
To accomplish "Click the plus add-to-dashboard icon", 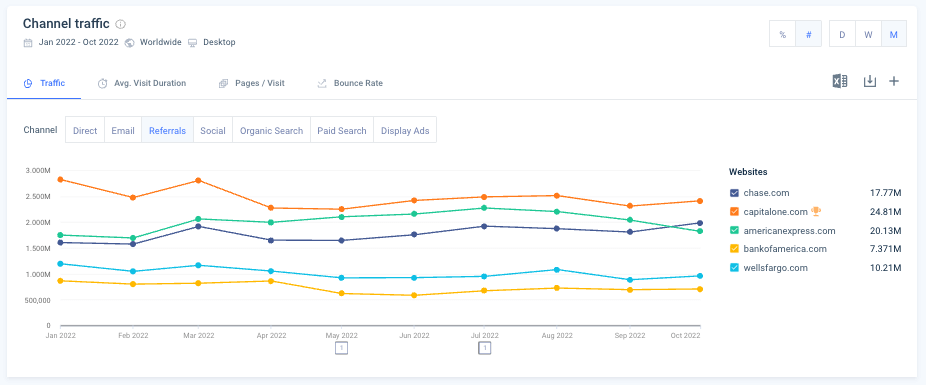I will 894,81.
